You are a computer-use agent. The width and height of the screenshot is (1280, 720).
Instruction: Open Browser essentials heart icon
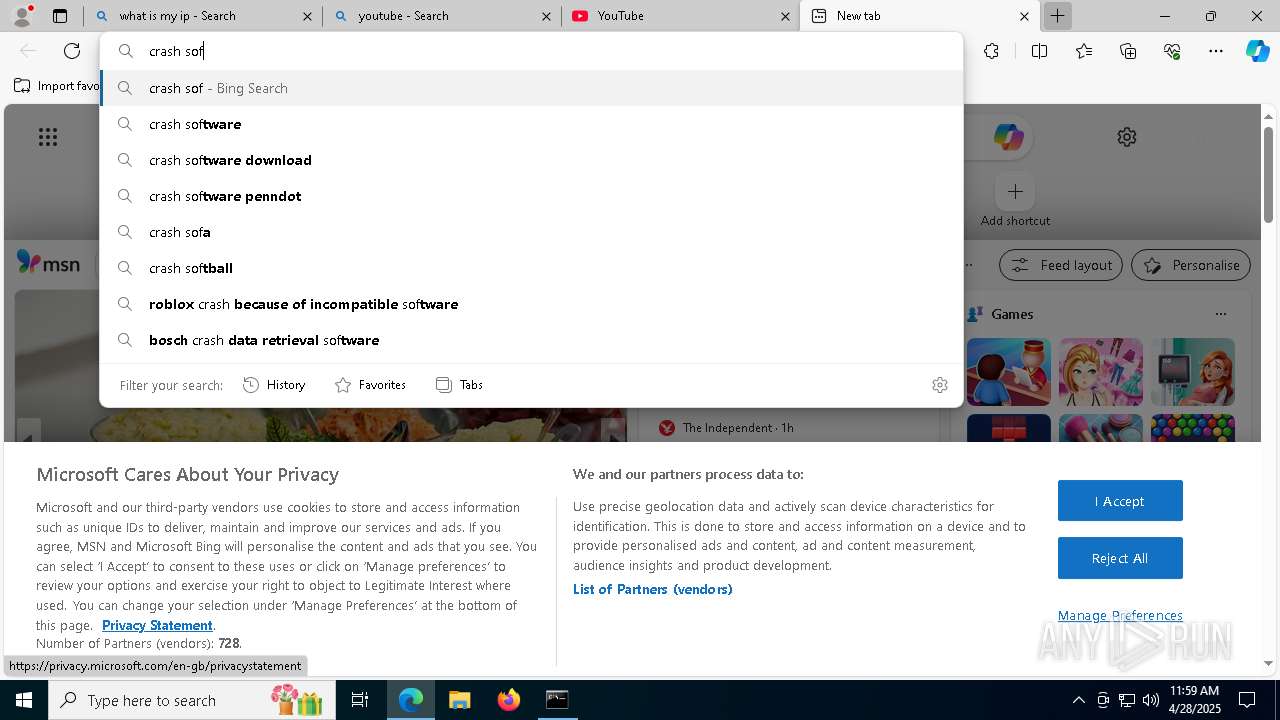coord(1172,51)
